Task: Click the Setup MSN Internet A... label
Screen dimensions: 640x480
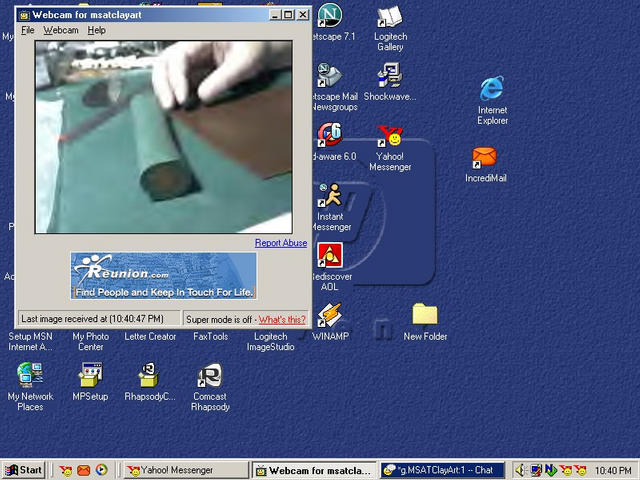Action: tap(30, 342)
